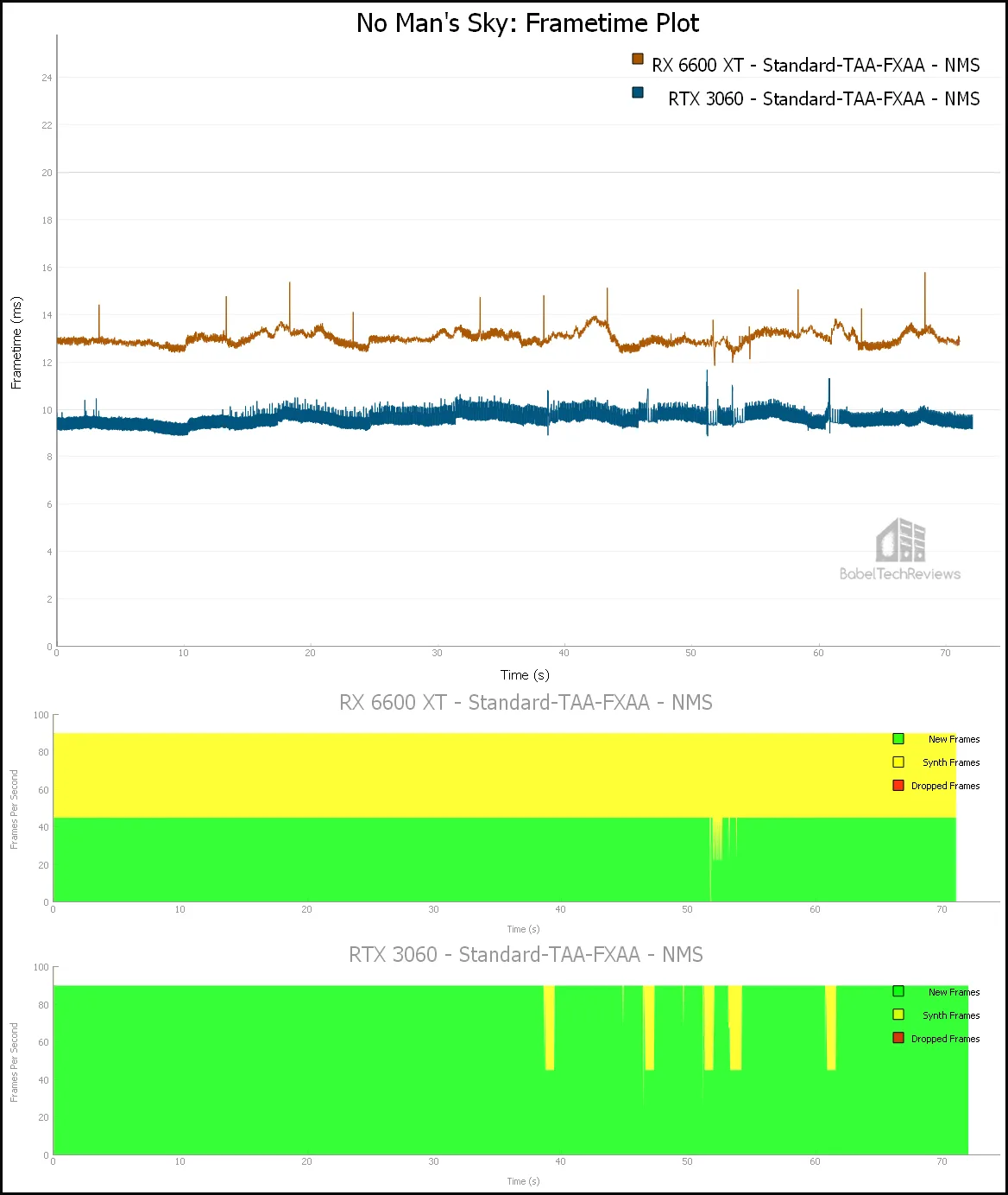The width and height of the screenshot is (1008, 1195).
Task: Click green New Frames swatch in RX 6600 XT chart
Action: (898, 738)
